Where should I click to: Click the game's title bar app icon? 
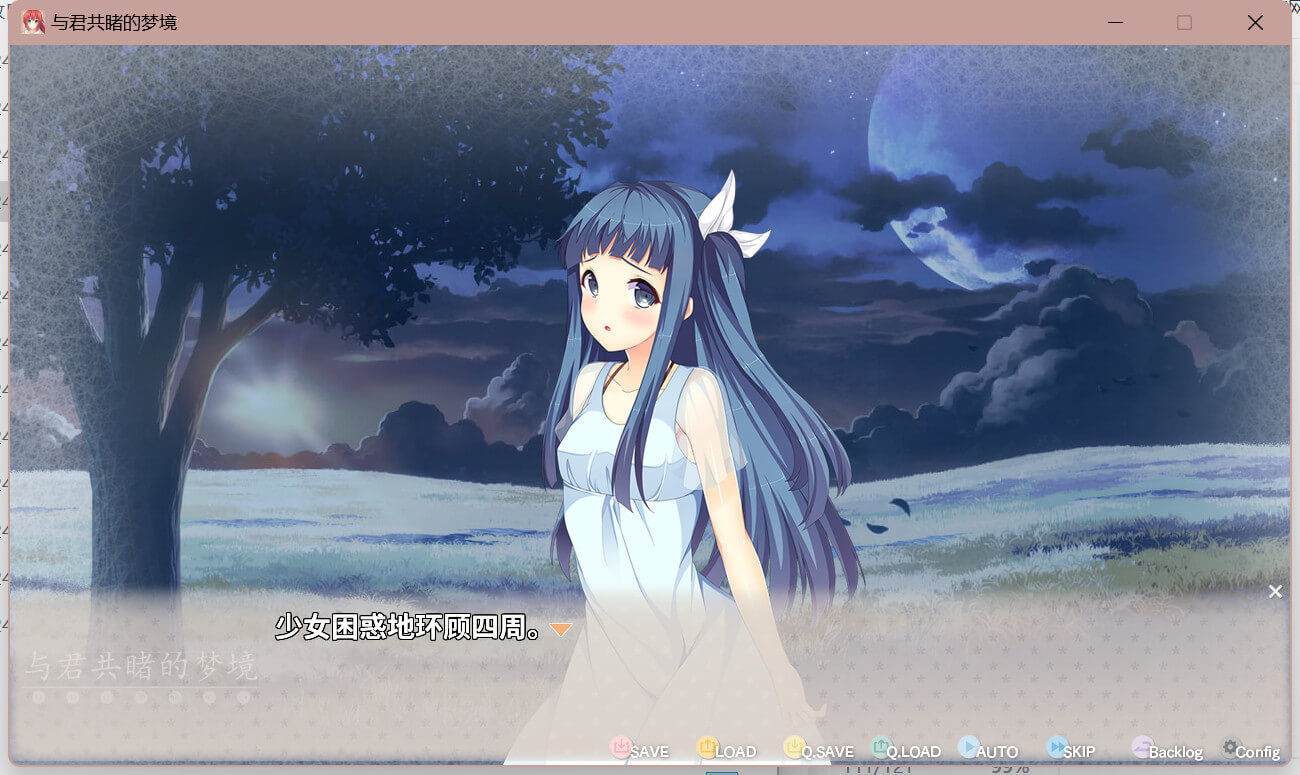[33, 22]
